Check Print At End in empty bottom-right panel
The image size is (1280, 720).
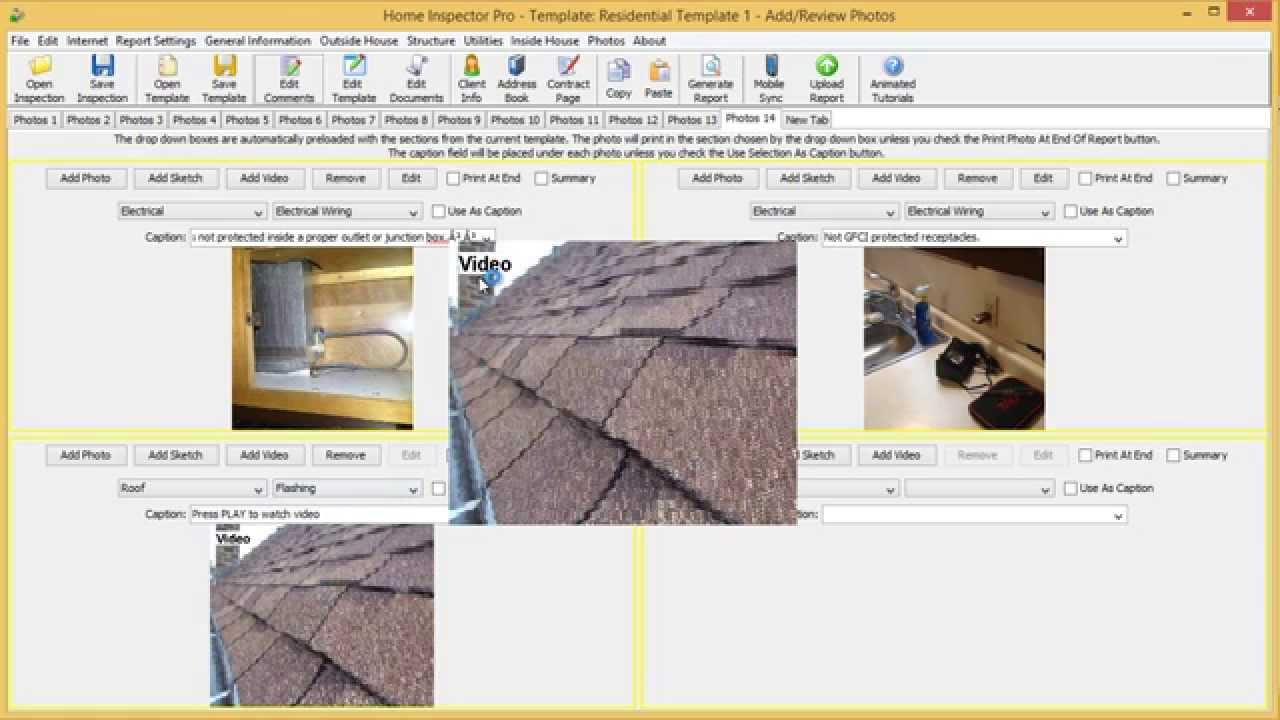tap(1085, 455)
